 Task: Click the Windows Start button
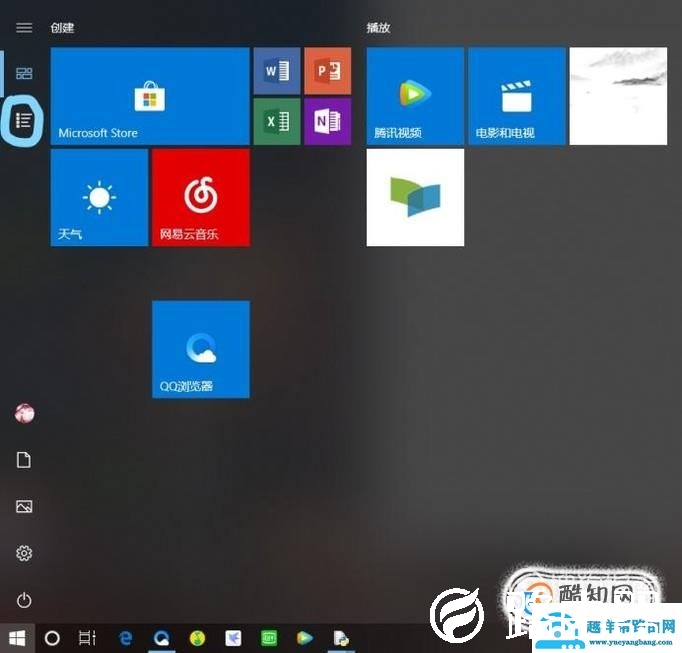[17, 638]
